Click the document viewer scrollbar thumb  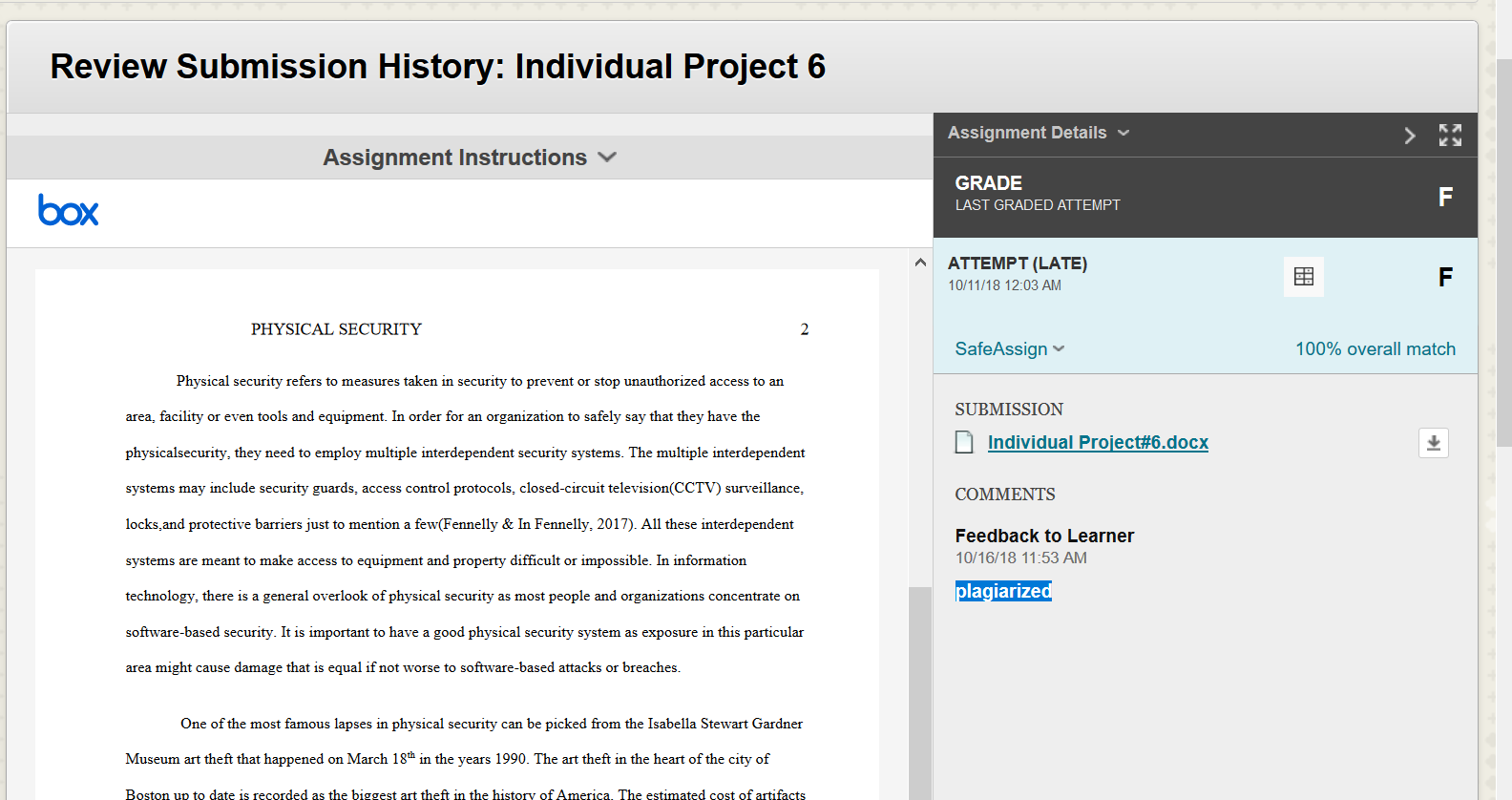(x=920, y=693)
